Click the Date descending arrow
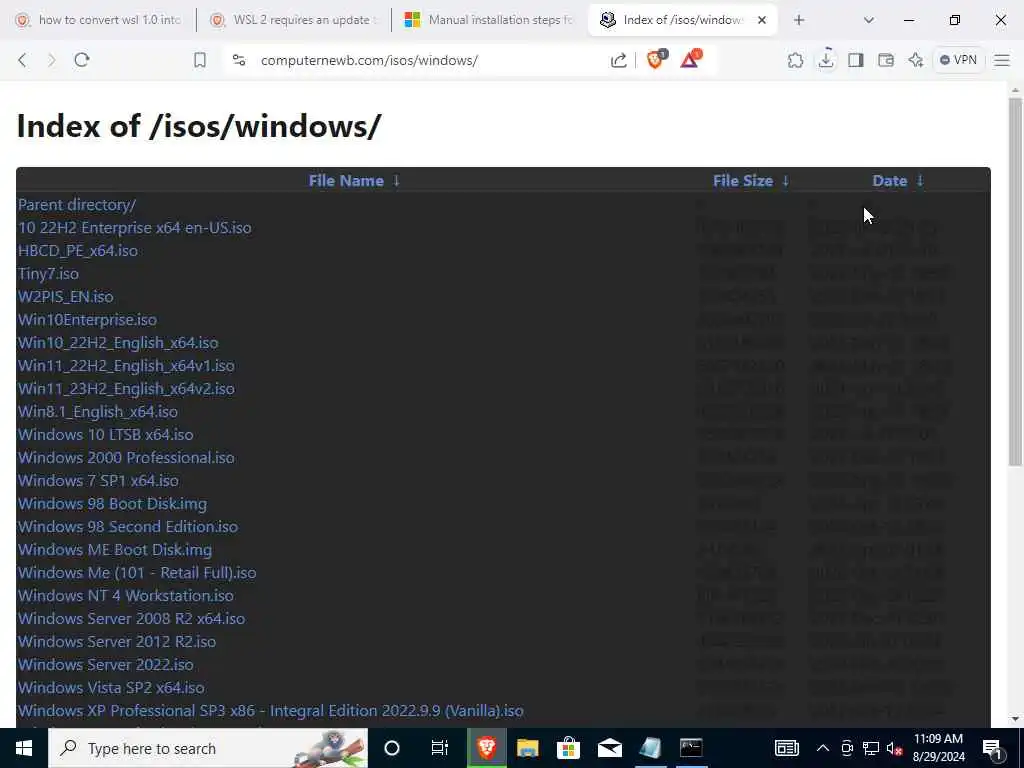The width and height of the screenshot is (1024, 768). tap(920, 181)
